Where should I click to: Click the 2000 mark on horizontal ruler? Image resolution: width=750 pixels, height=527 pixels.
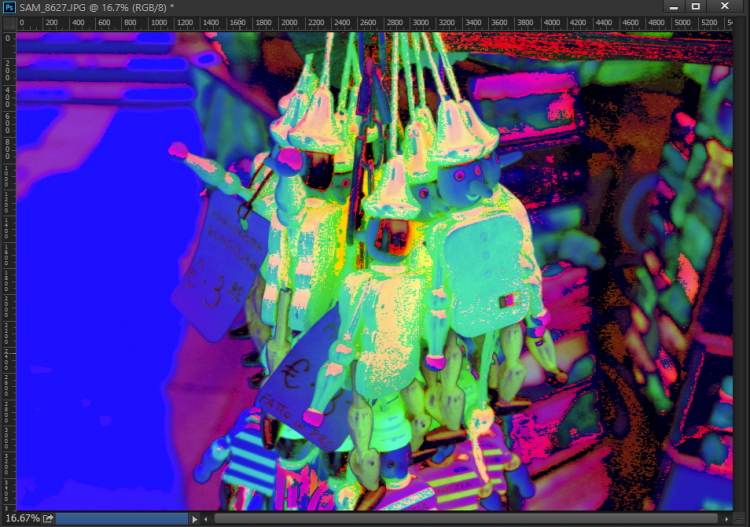[289, 23]
